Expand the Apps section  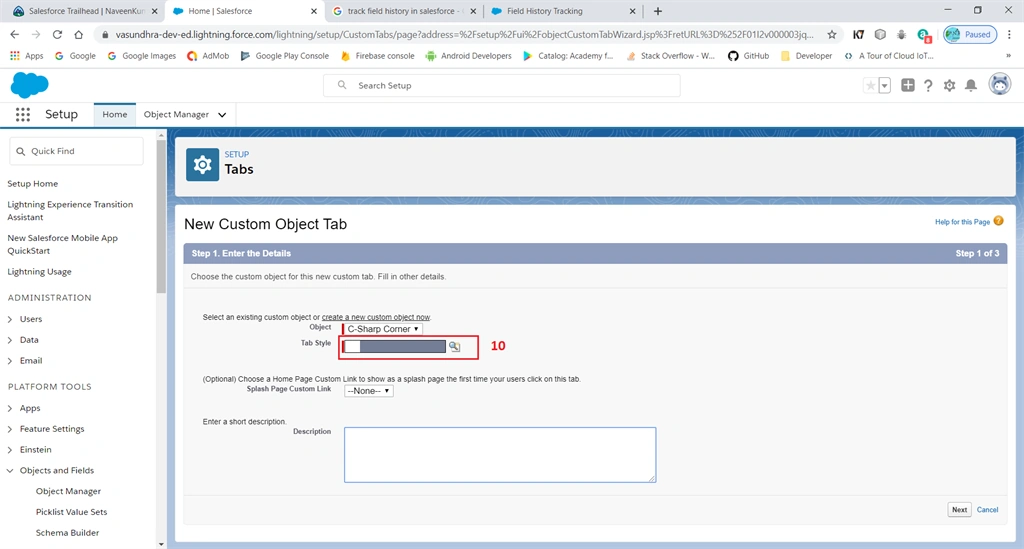[10, 408]
